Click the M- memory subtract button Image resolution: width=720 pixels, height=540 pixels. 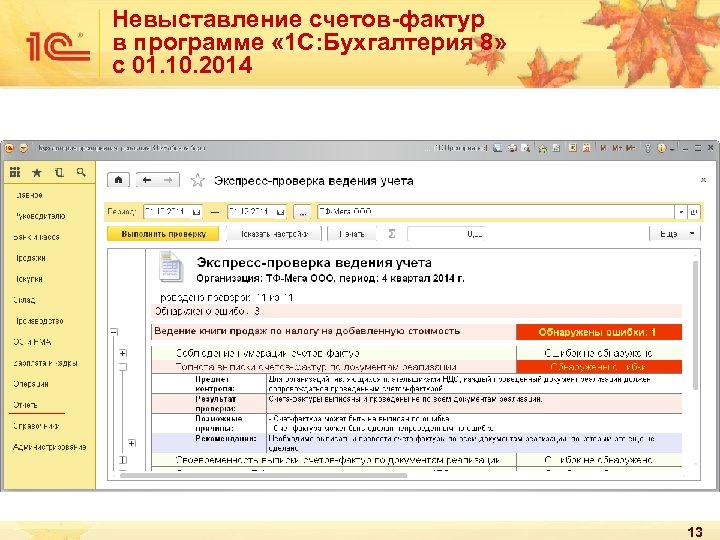click(631, 148)
